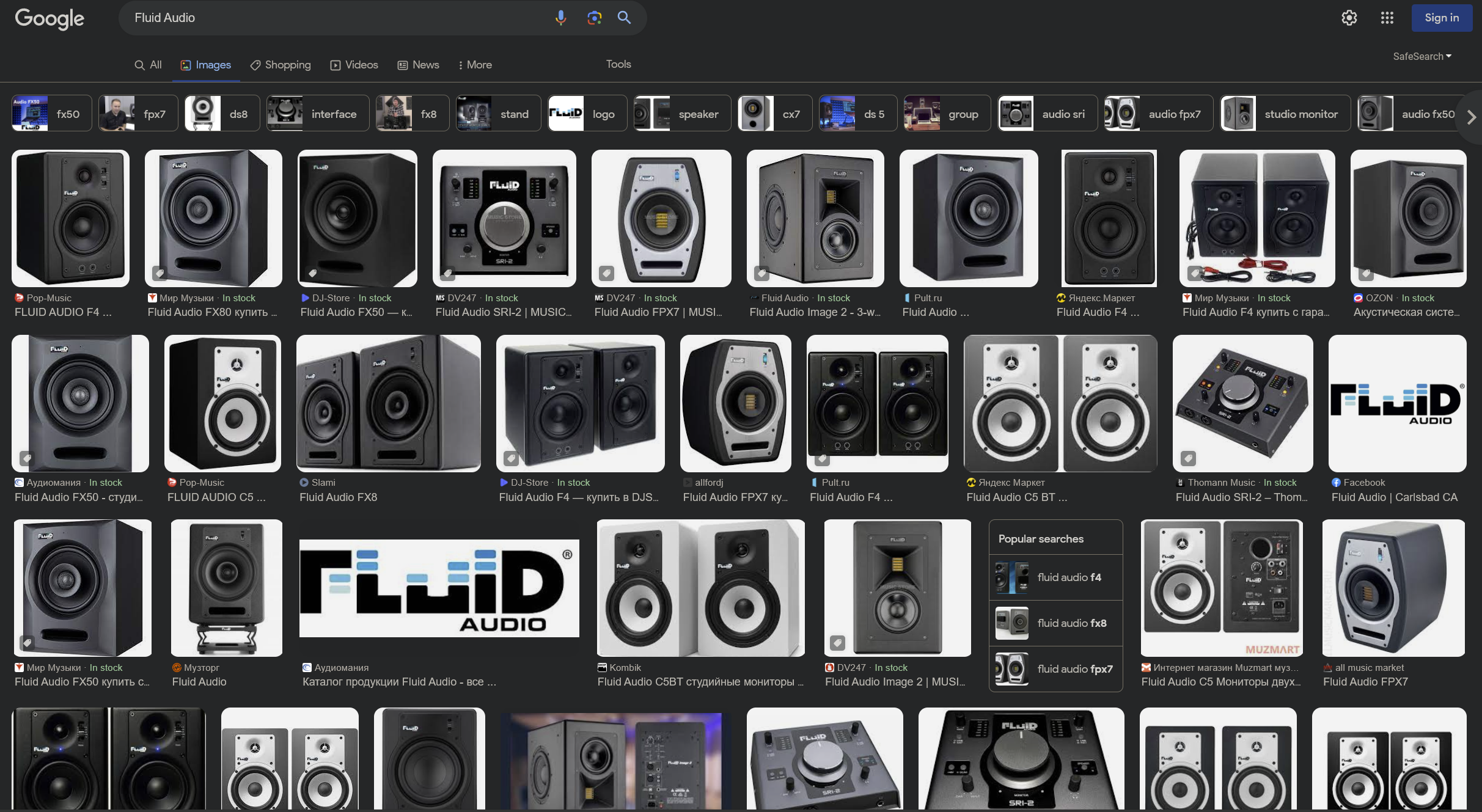Choose the ds 5 suggestion chip
The width and height of the screenshot is (1482, 812).
pyautogui.click(x=858, y=113)
